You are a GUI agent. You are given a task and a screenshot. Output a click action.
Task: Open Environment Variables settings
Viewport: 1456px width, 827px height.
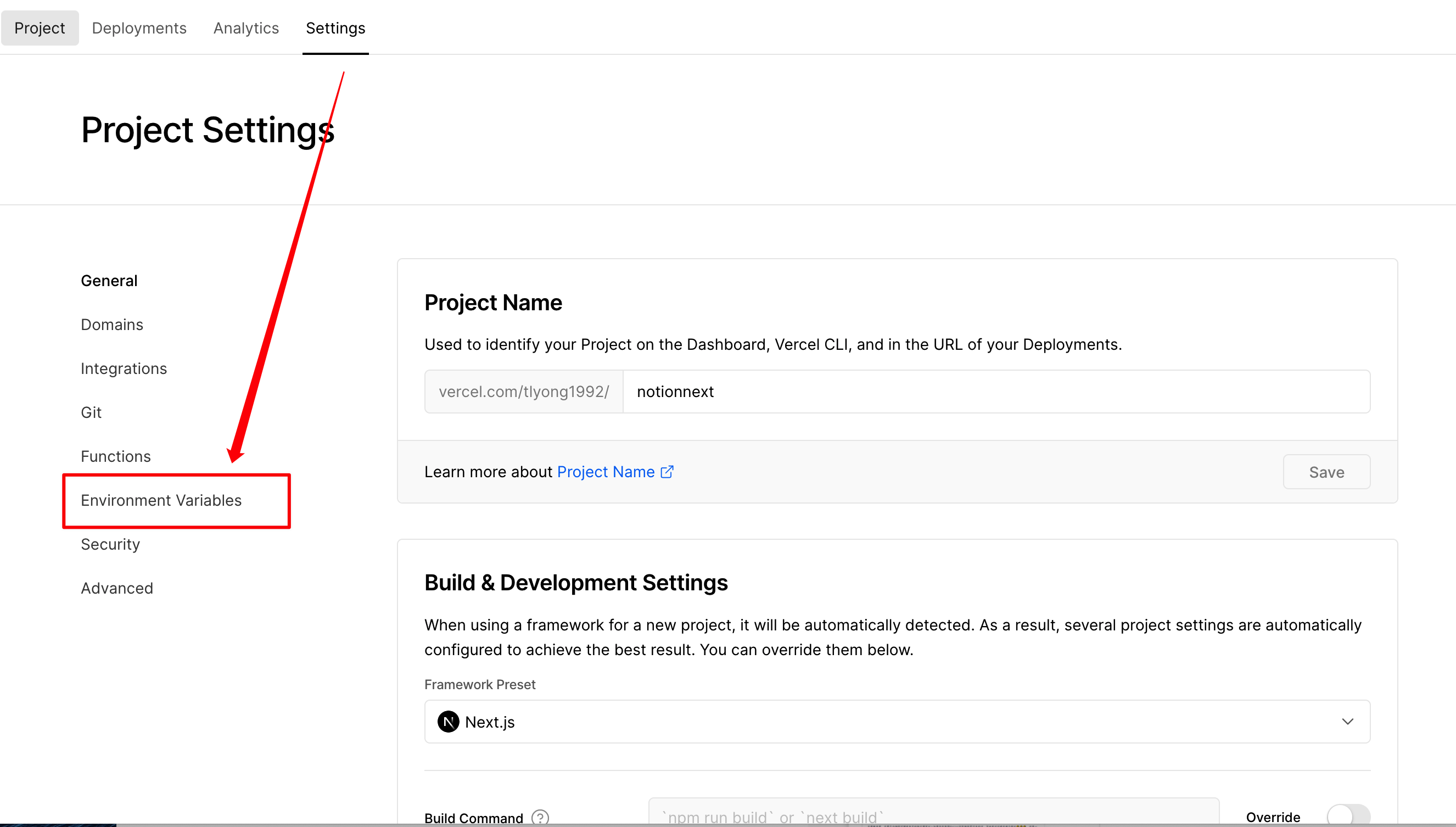click(161, 500)
